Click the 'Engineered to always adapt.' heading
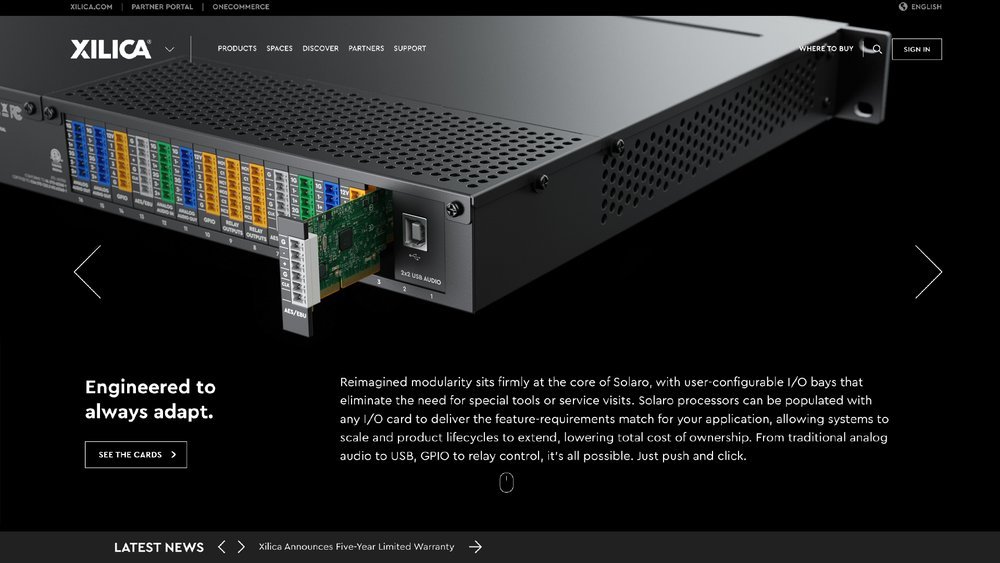Screen dimensions: 1000x563 (151, 399)
